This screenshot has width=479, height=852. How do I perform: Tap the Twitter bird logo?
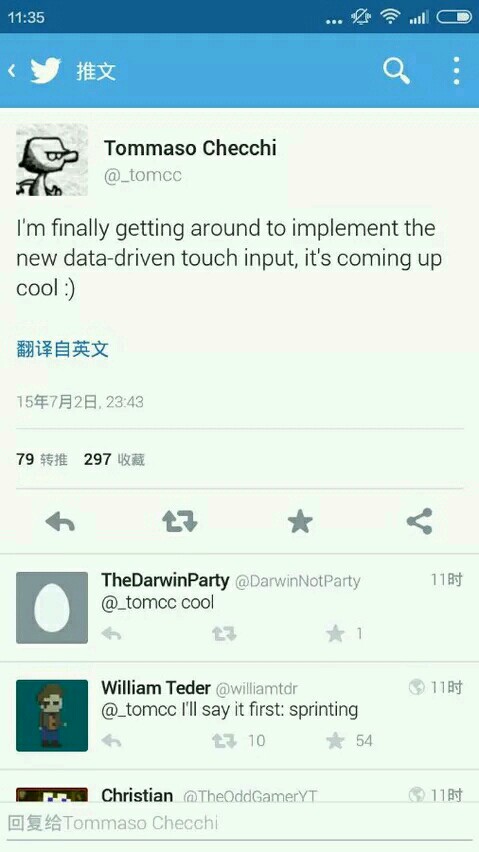(x=46, y=71)
